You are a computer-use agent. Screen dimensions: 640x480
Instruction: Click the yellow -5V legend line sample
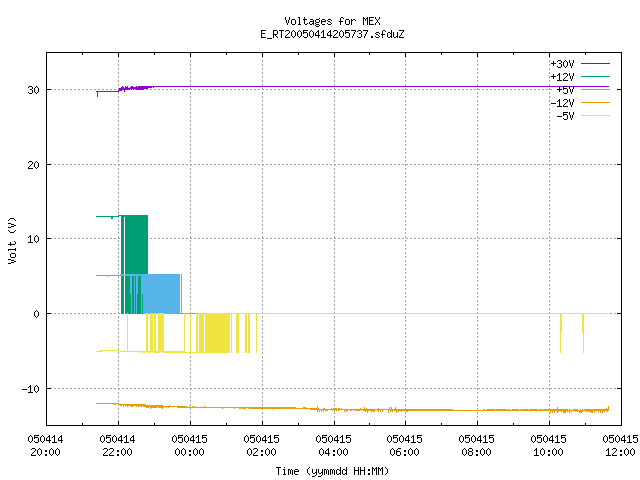[x=595, y=116]
